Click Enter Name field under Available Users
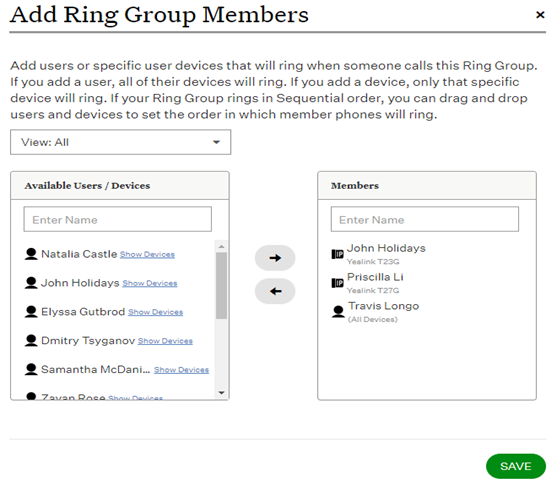The height and width of the screenshot is (484, 557). 118,219
